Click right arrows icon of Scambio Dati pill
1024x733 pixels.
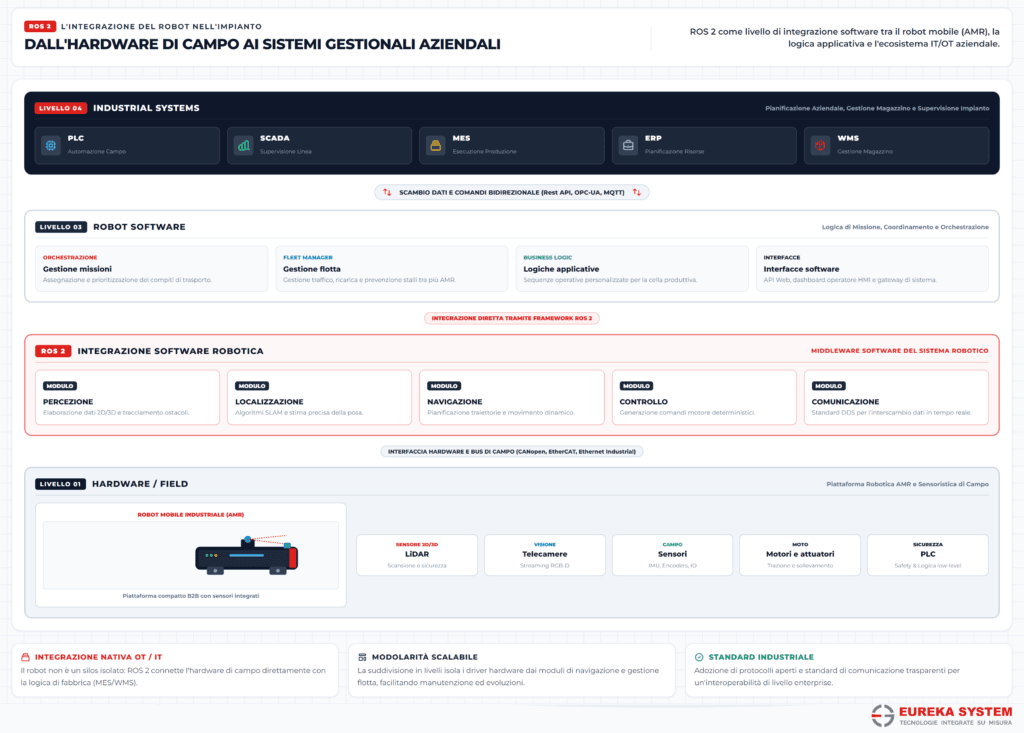(x=637, y=193)
